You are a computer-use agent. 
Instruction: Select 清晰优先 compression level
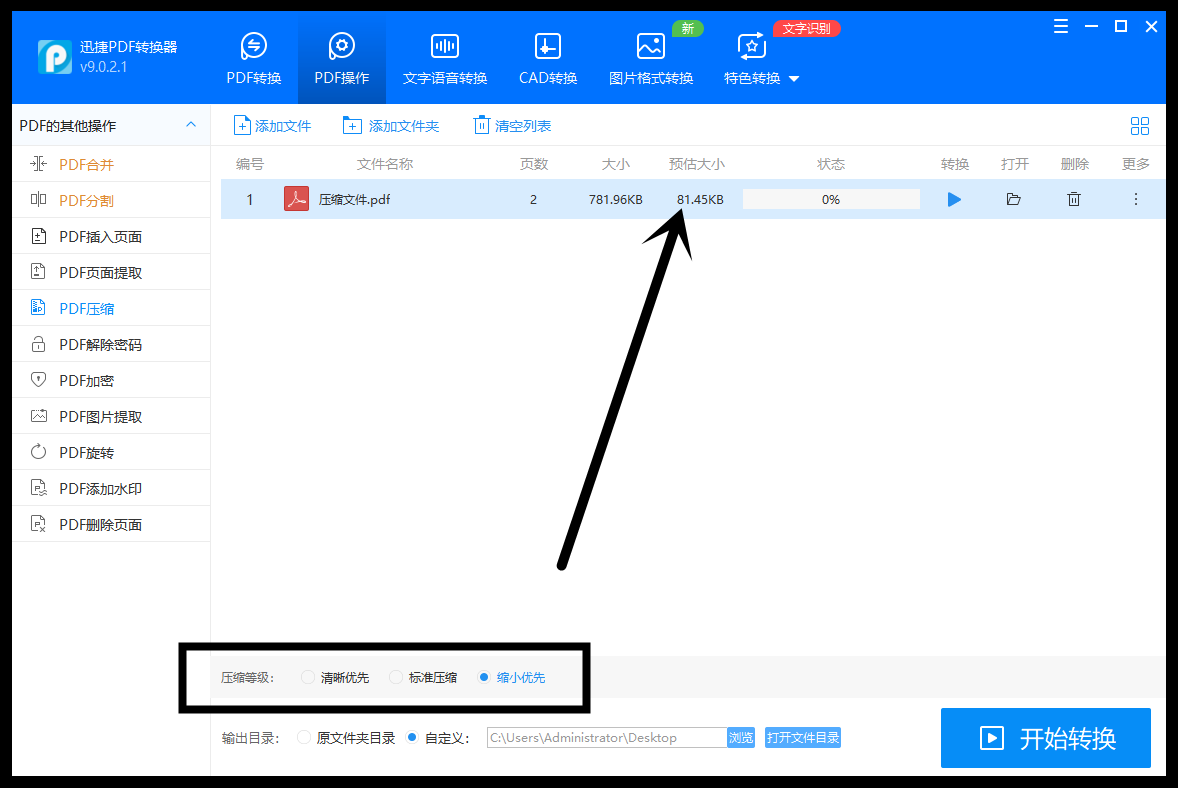[334, 678]
